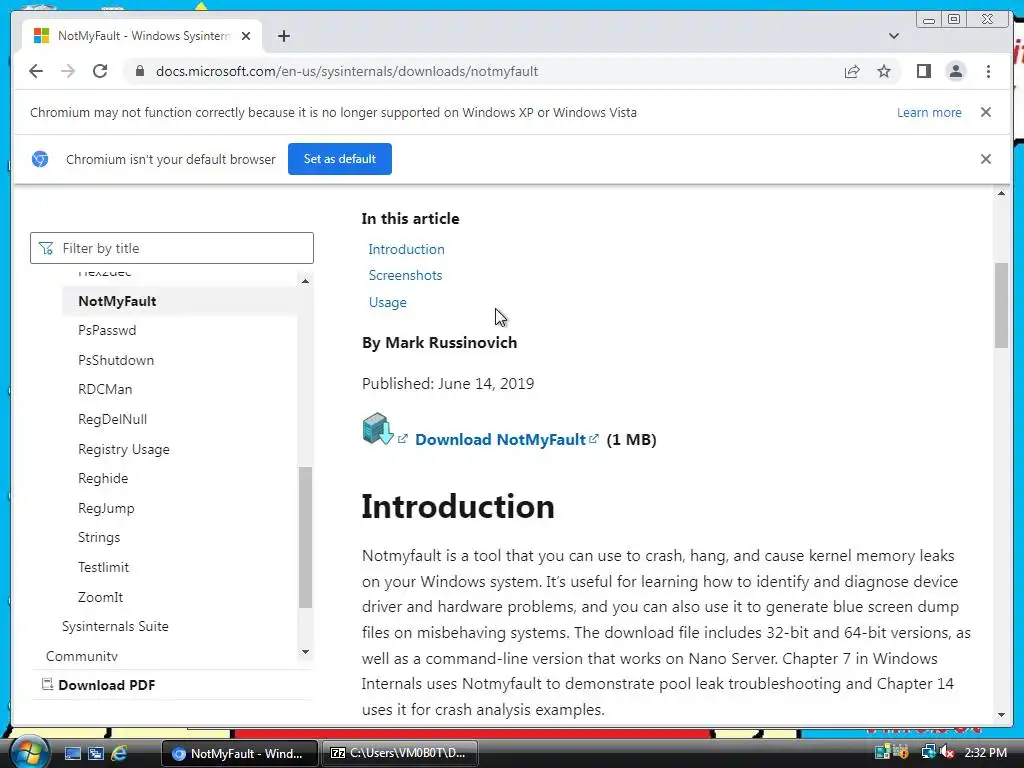
Task: Bookmark this page with the star
Action: pos(884,71)
